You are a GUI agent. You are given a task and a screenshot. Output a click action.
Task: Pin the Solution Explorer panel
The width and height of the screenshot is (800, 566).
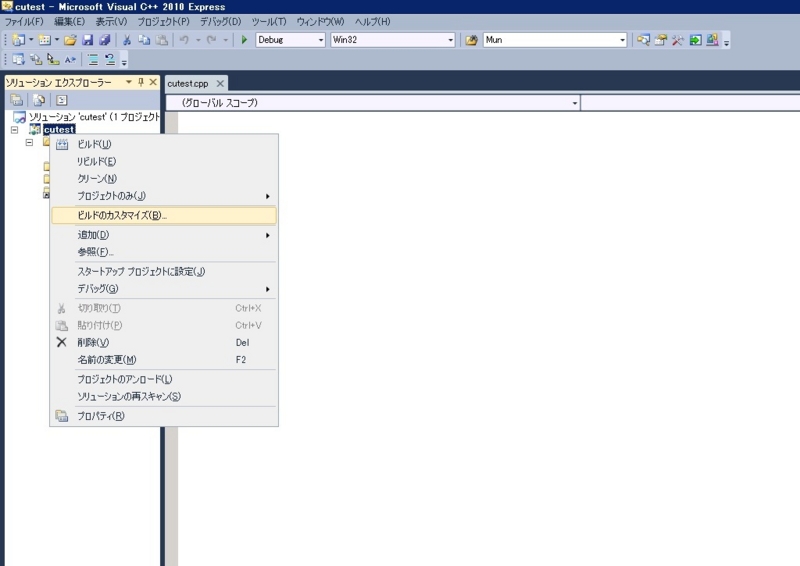point(141,82)
